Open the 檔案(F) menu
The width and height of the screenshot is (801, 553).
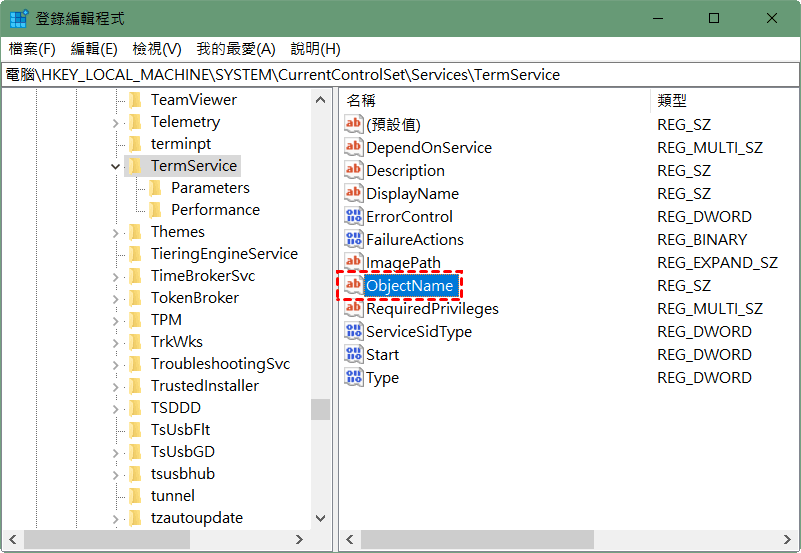[32, 49]
